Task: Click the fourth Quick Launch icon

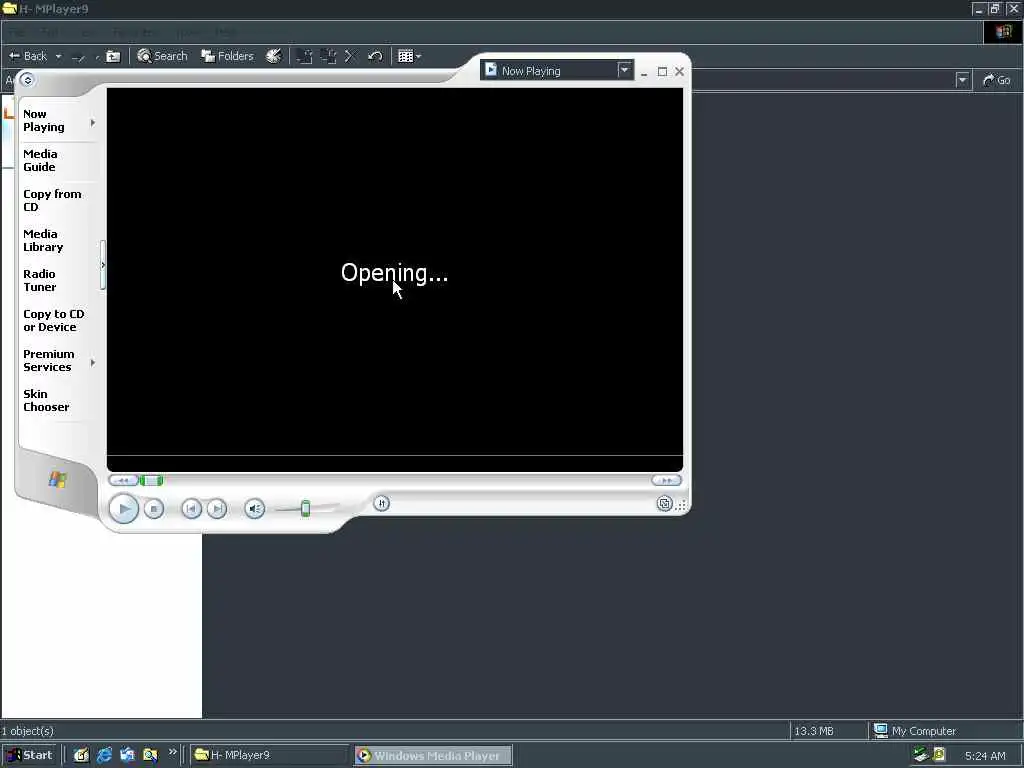Action: click(150, 755)
